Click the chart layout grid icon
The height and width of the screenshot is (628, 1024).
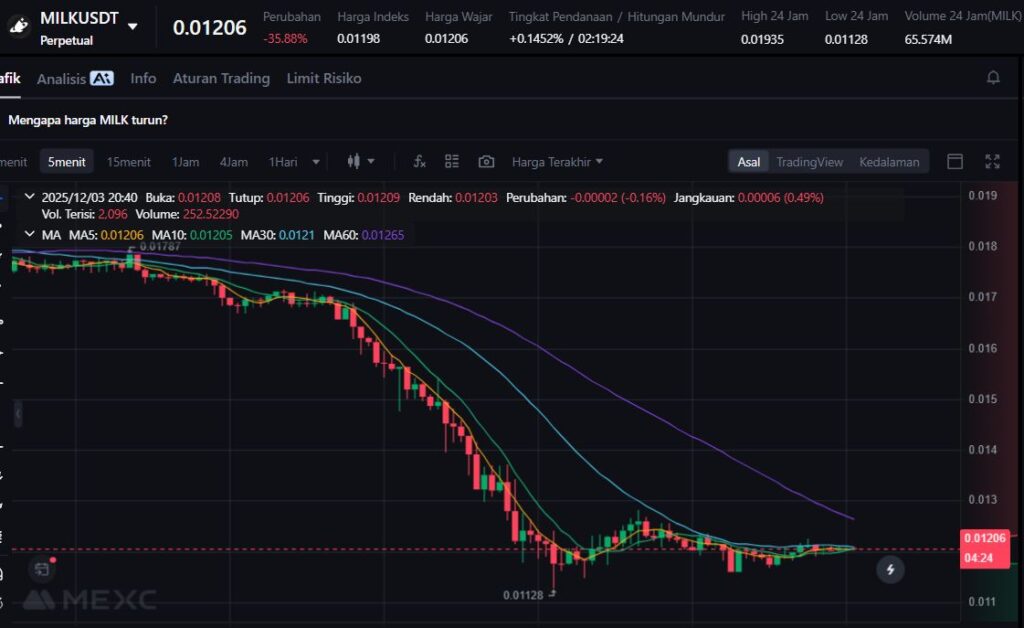[x=452, y=161]
